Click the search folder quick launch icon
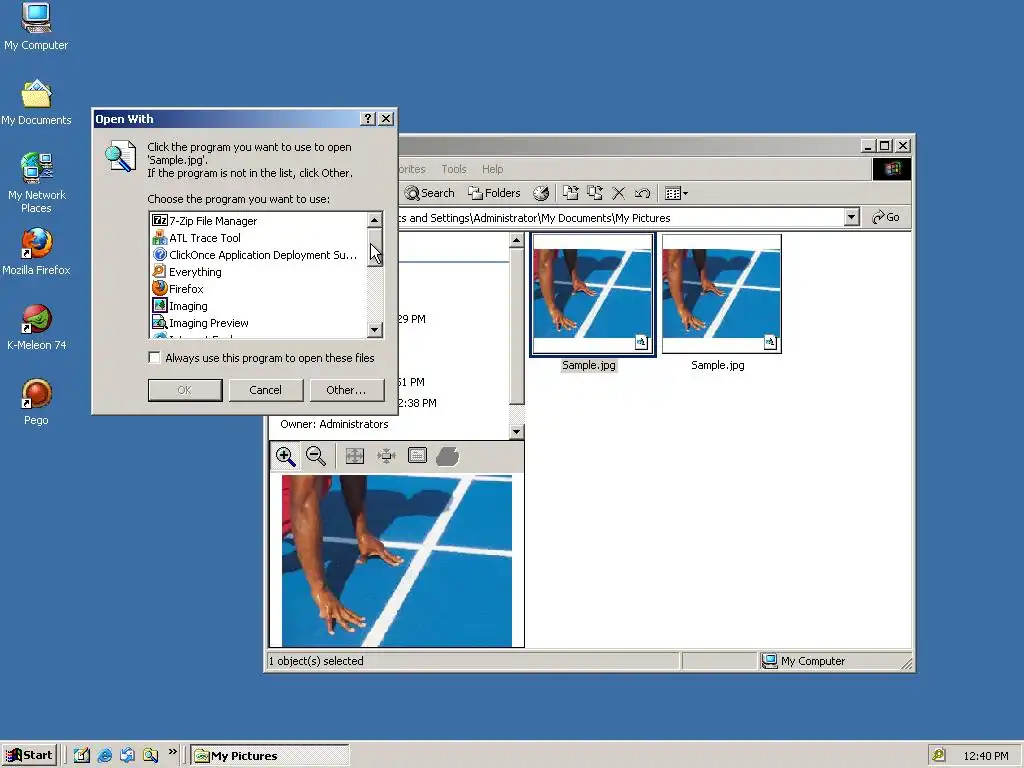Screen dimensions: 1024x768 [150, 755]
